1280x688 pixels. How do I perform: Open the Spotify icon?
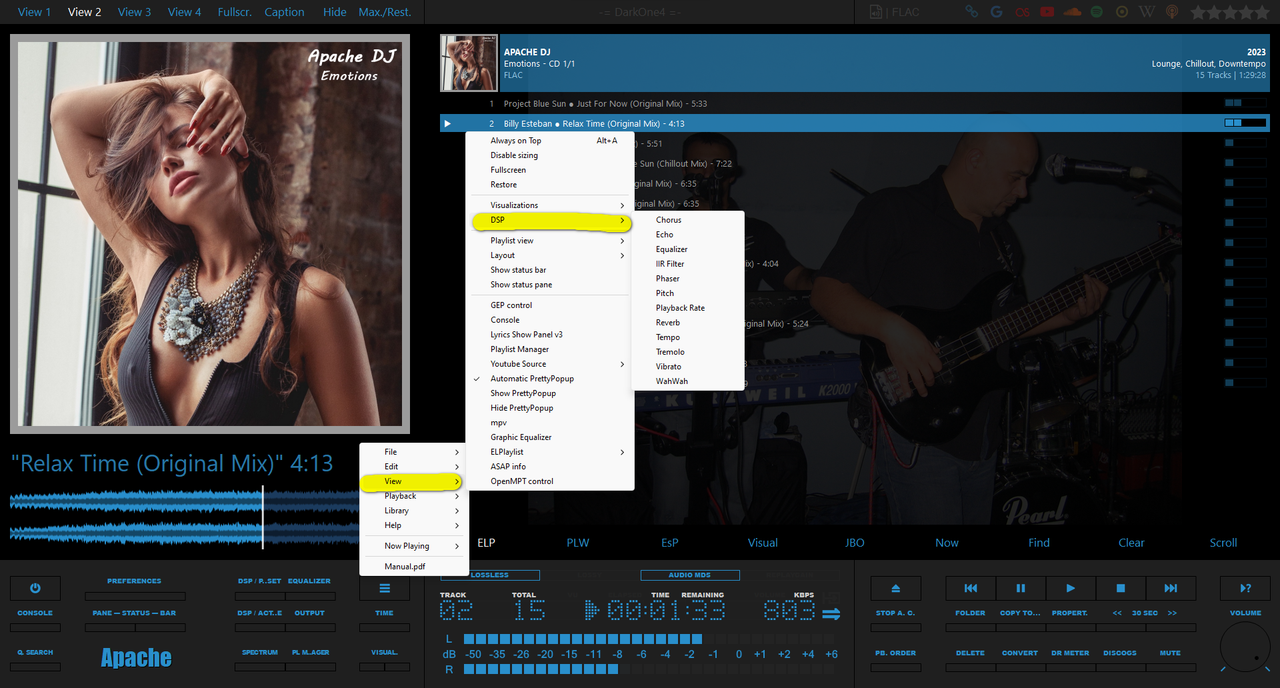[1097, 12]
